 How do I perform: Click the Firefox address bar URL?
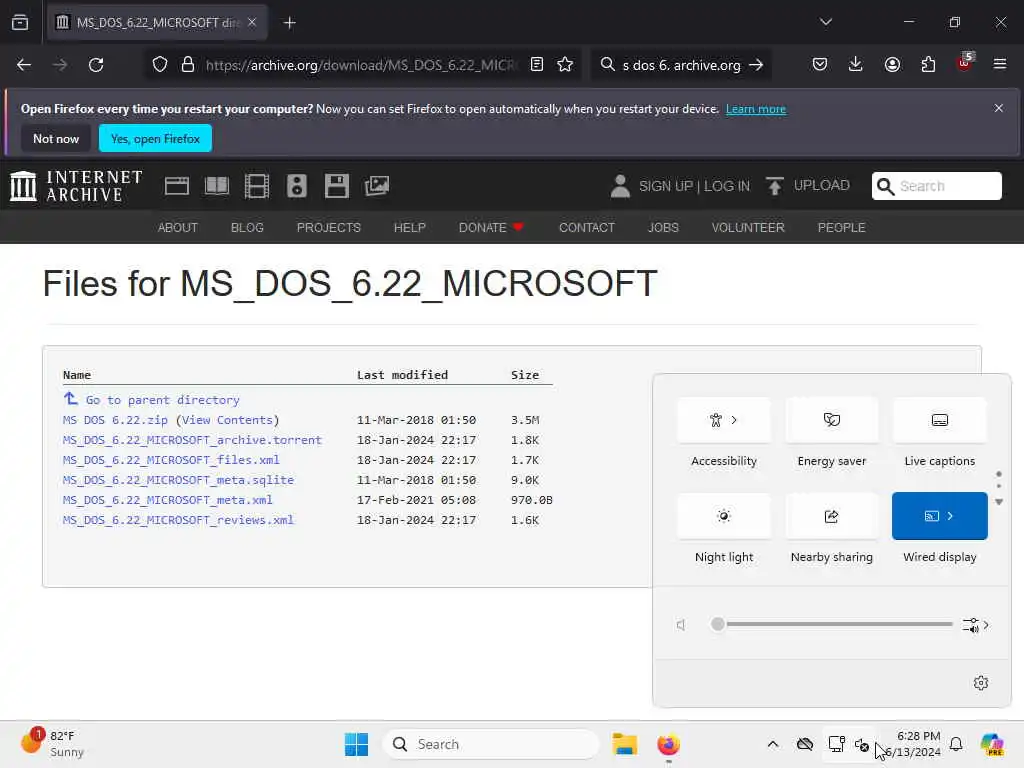(x=361, y=65)
